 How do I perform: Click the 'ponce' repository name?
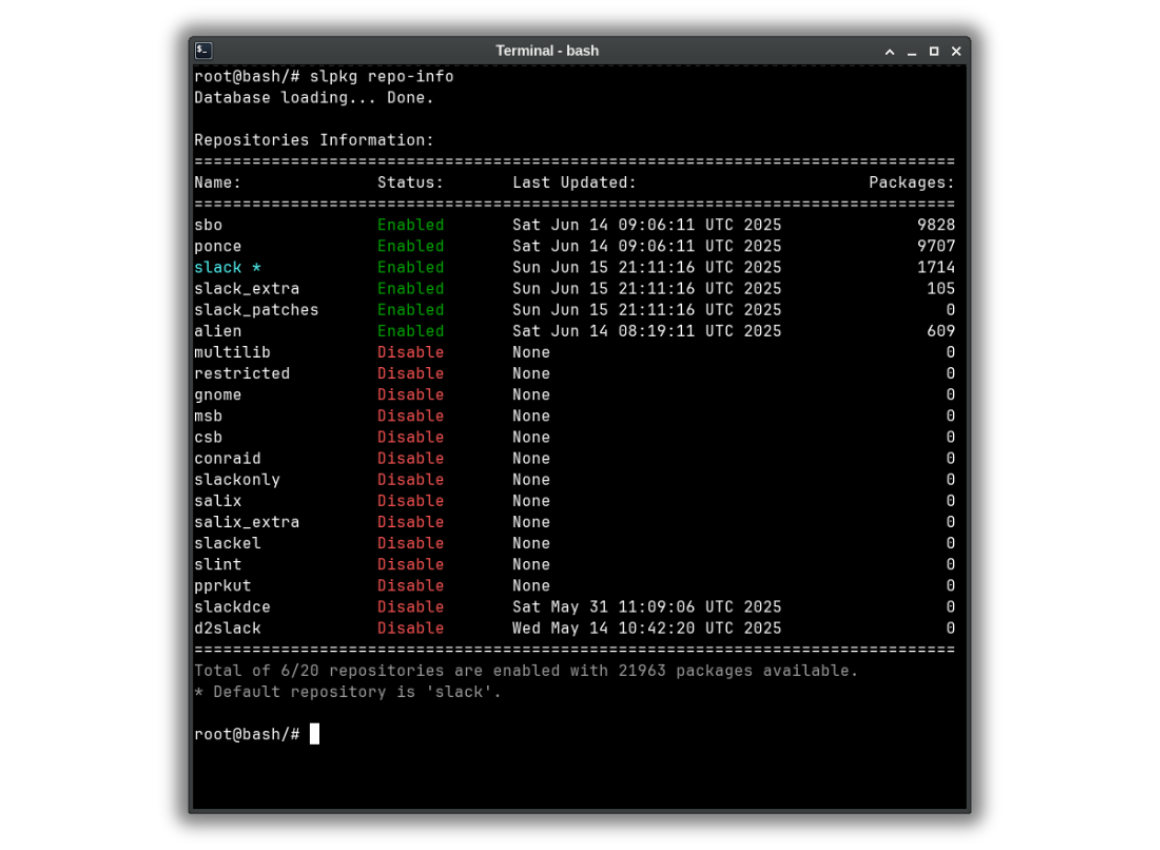click(218, 246)
